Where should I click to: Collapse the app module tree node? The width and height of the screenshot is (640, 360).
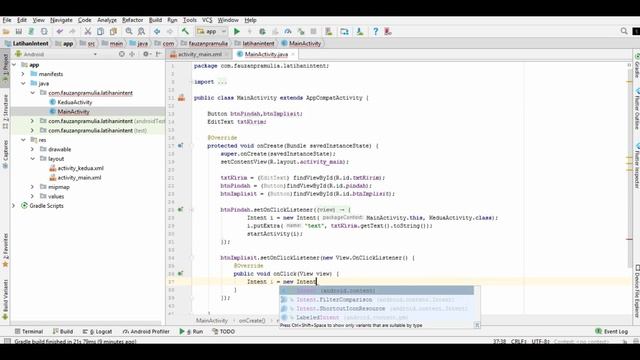coord(14,65)
